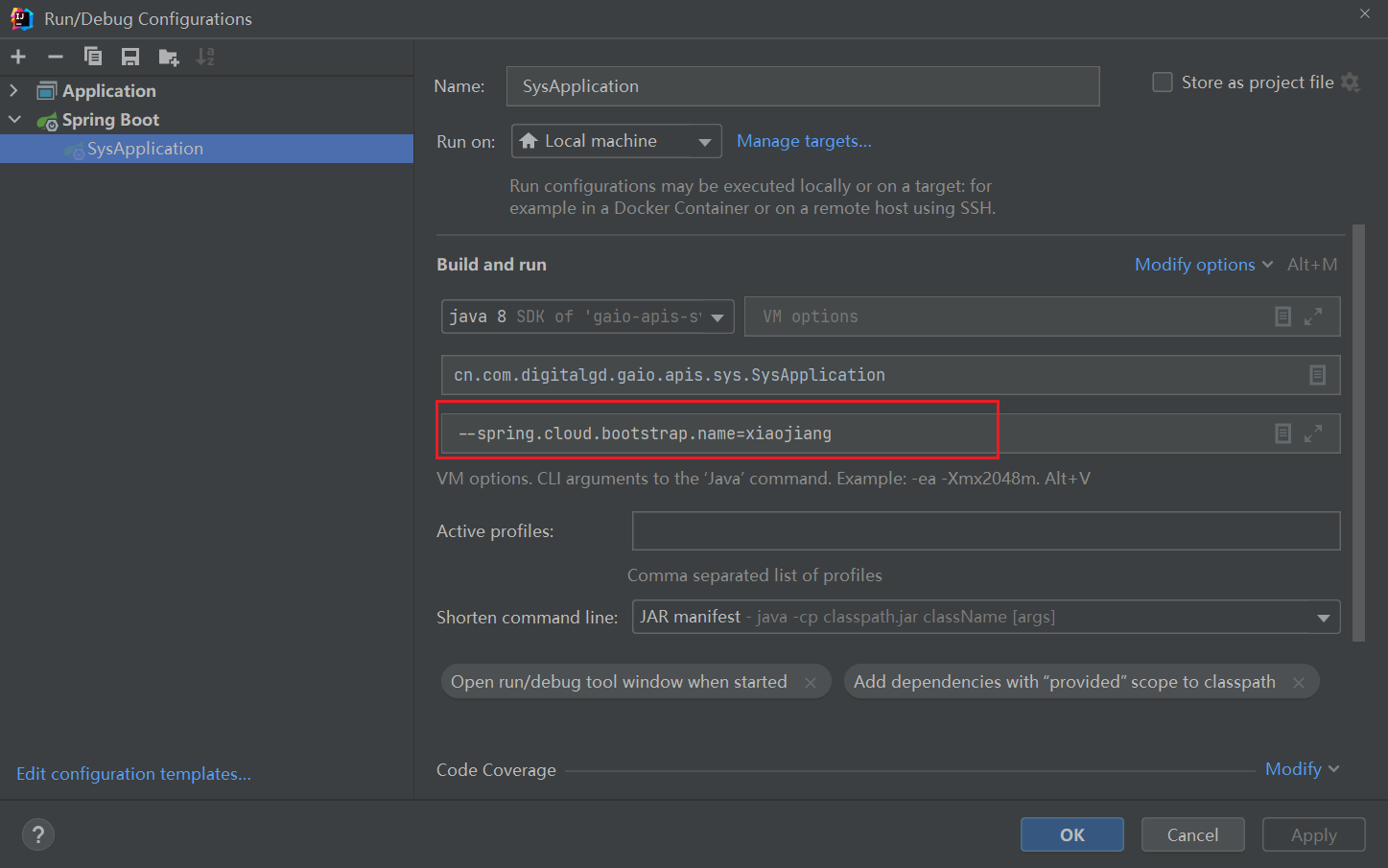Click the Save Configuration disk icon
Screen dimensions: 1388x868
pyautogui.click(x=130, y=57)
